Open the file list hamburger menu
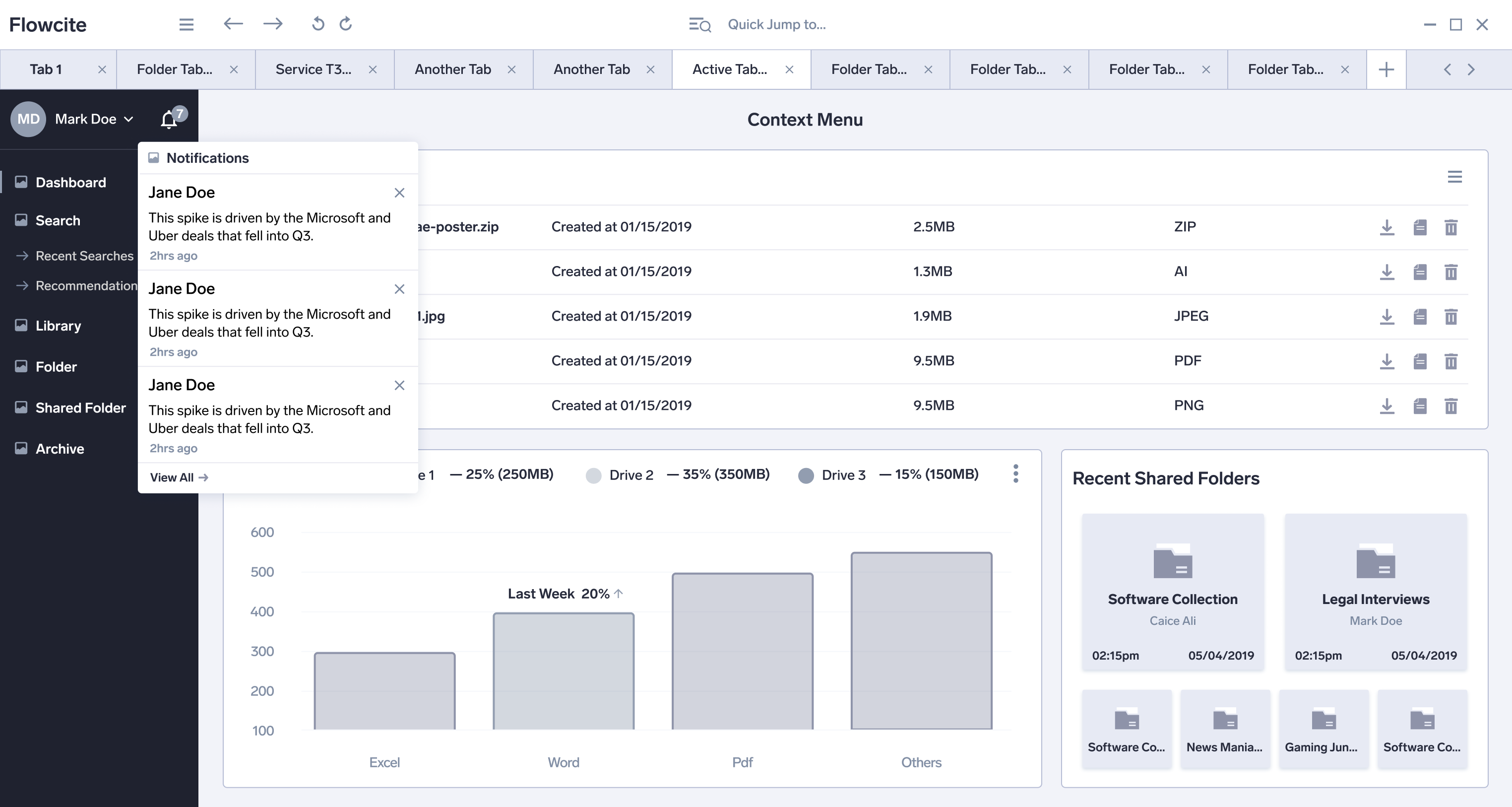The image size is (1512, 807). 1454,177
